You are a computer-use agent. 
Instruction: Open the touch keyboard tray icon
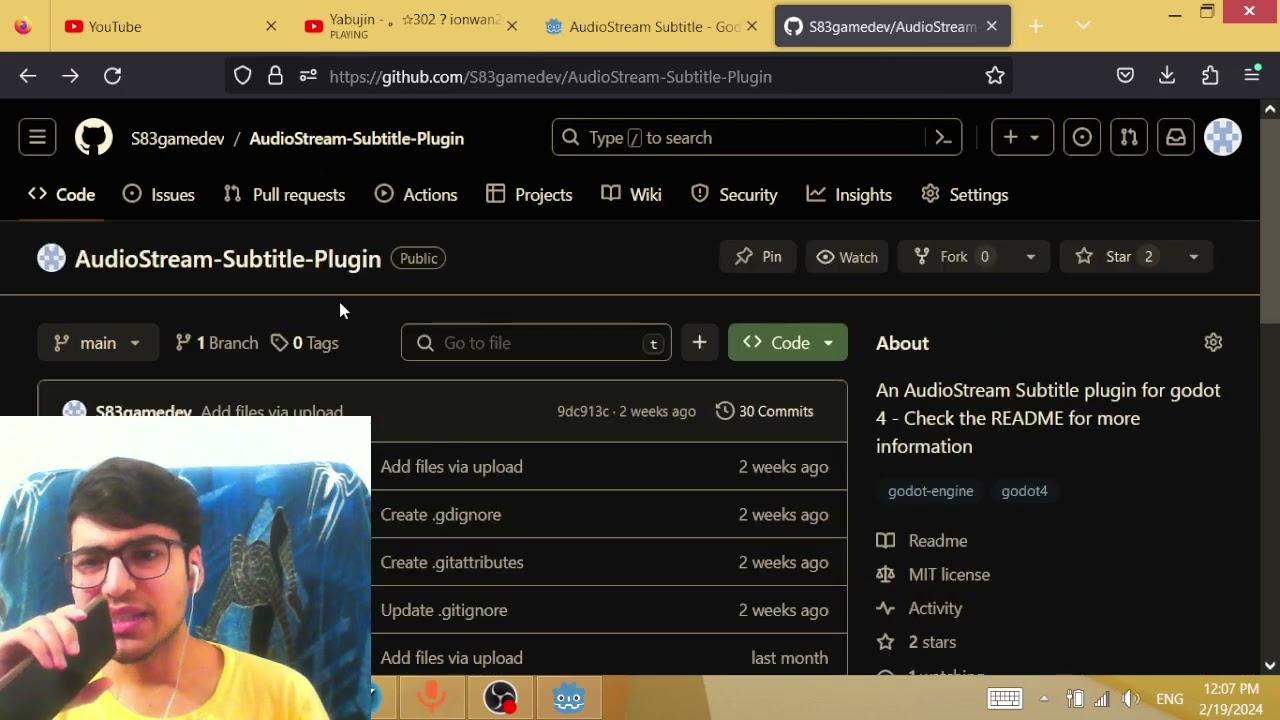pos(1005,698)
